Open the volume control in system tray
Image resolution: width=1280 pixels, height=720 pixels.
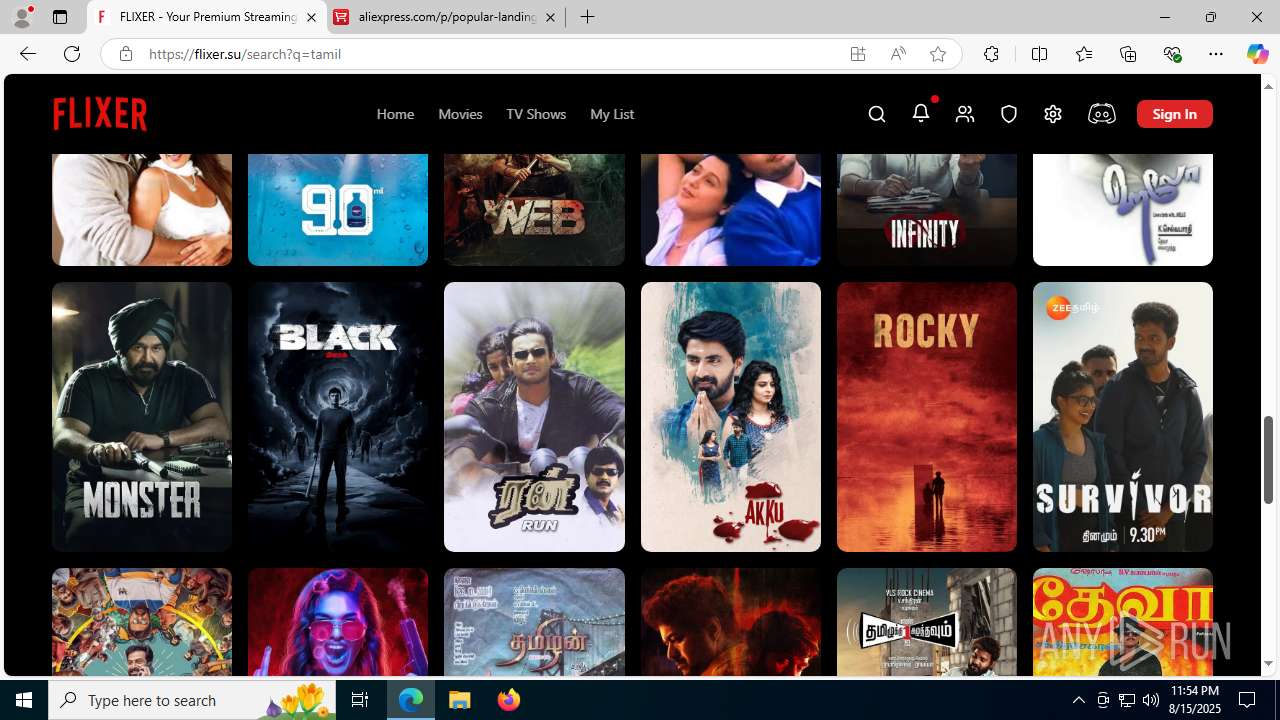click(1150, 700)
